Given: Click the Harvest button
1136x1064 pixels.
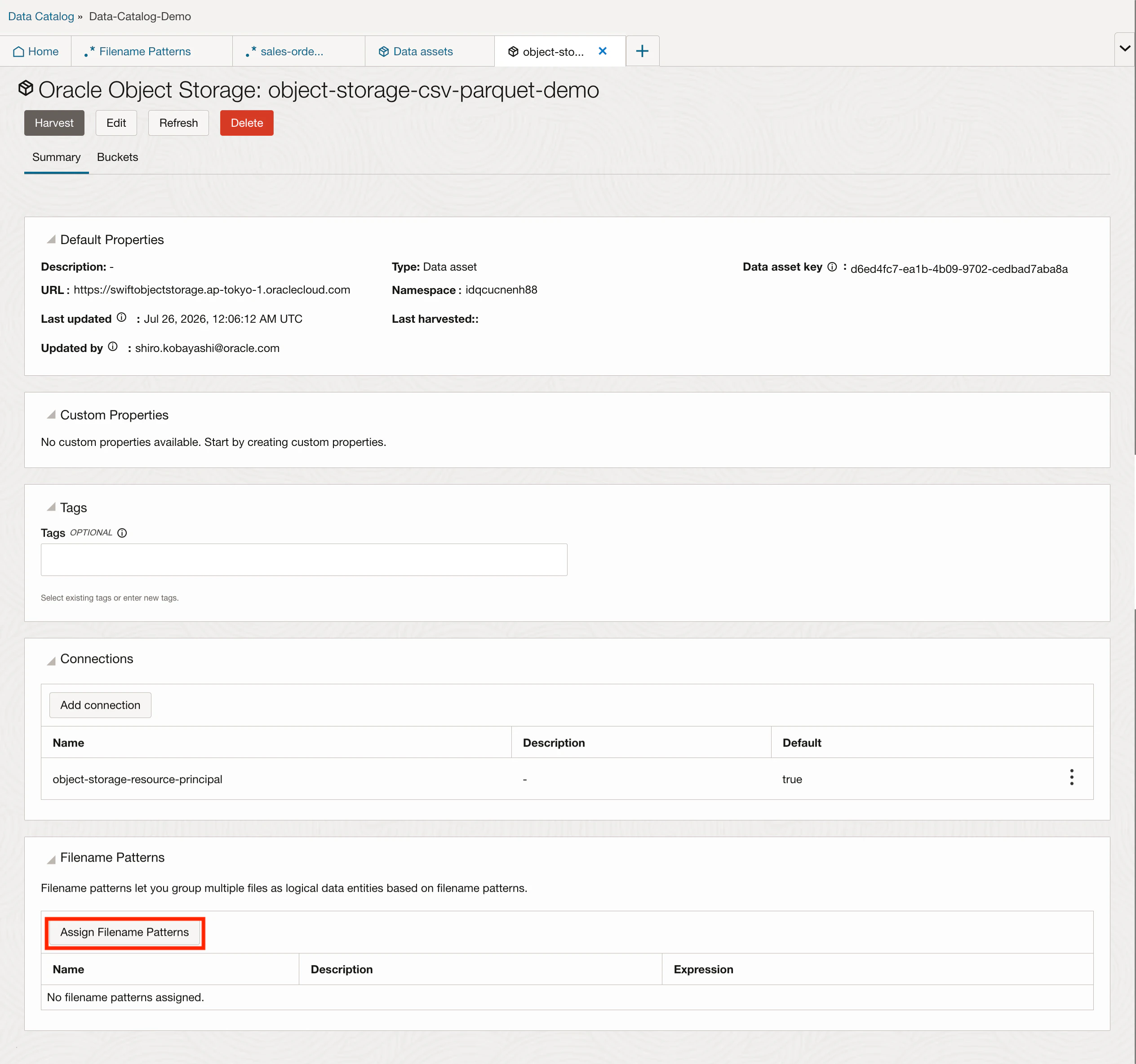Looking at the screenshot, I should [x=54, y=123].
